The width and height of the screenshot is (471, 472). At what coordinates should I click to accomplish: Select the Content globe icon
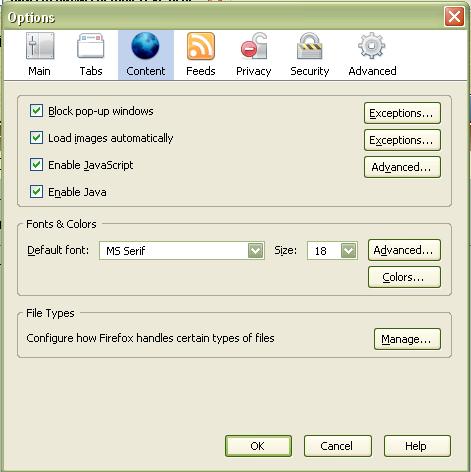(145, 46)
